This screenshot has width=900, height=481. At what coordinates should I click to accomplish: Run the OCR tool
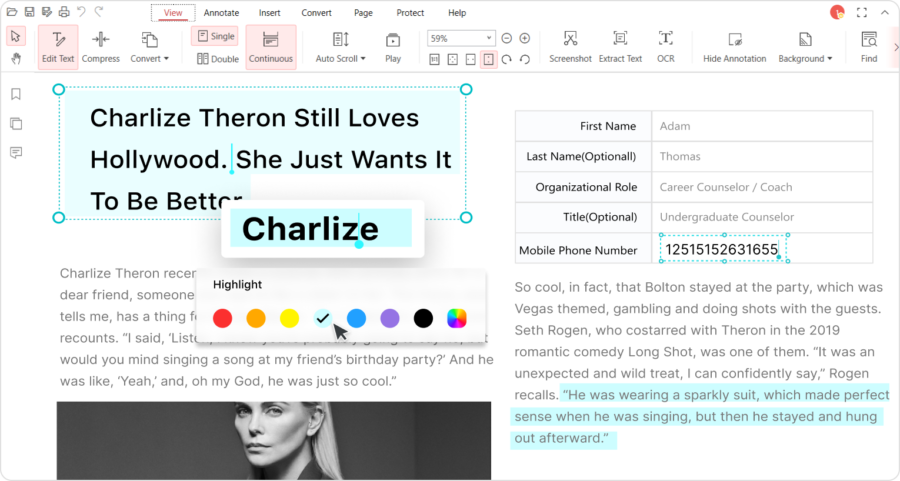666,48
